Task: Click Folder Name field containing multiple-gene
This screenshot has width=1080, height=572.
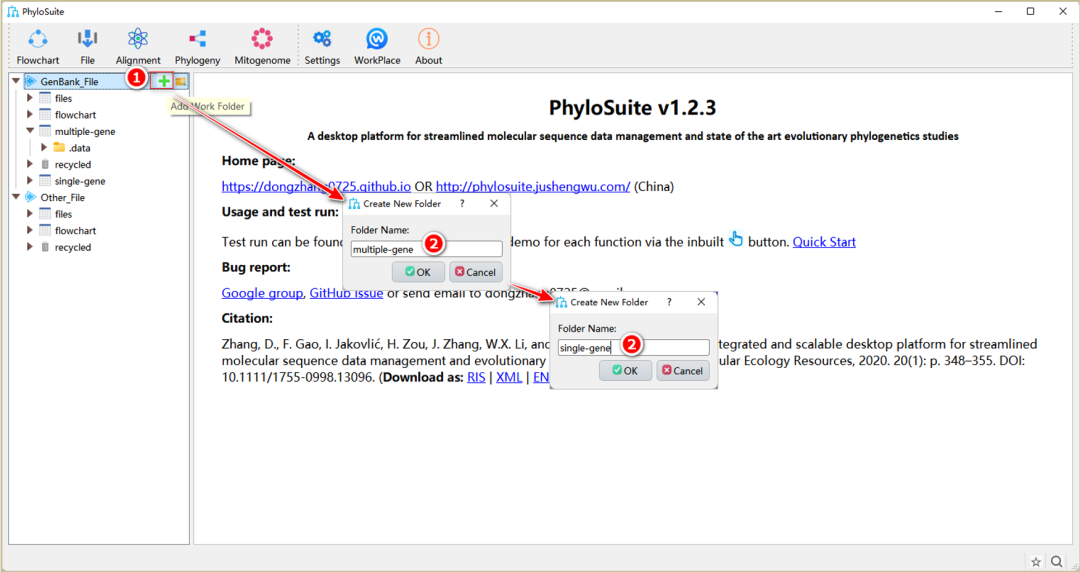Action: tap(426, 249)
